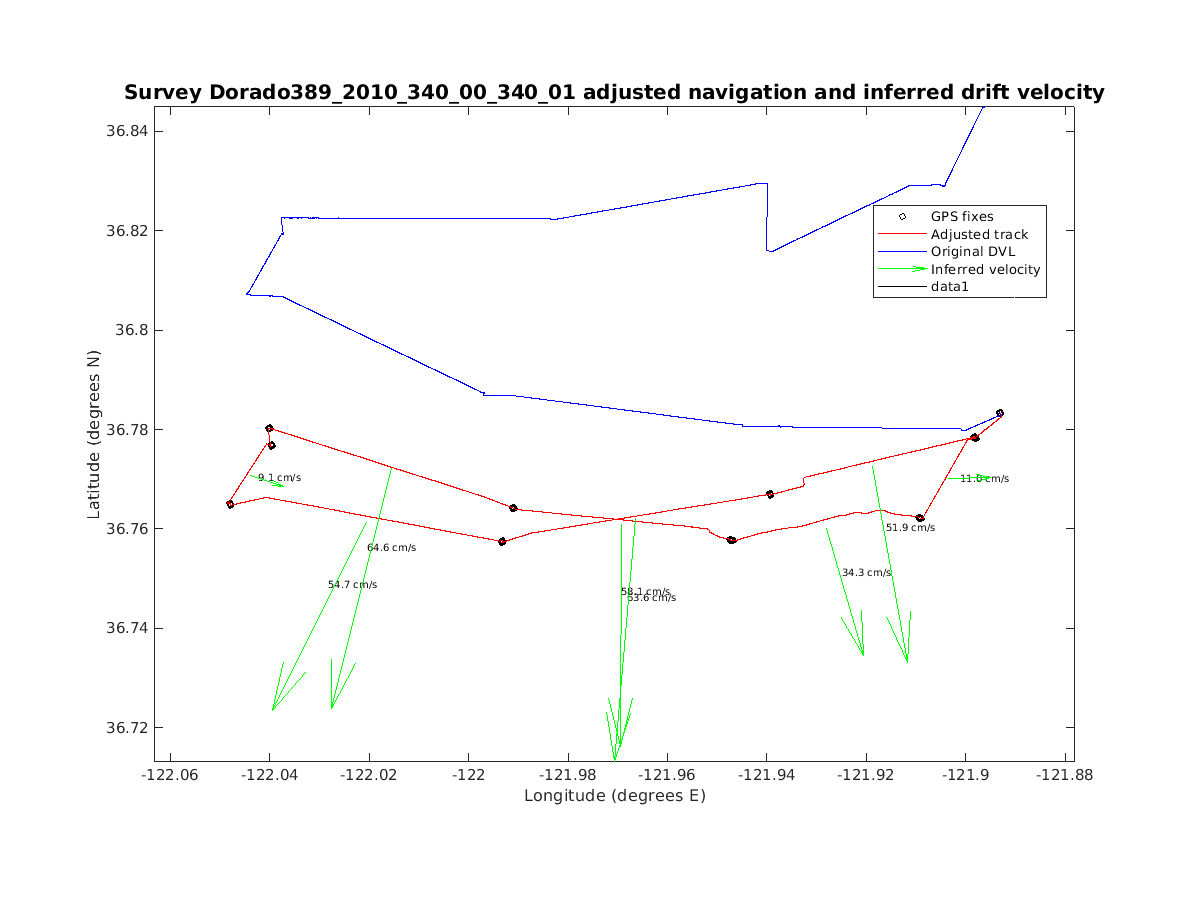Screen dimensions: 1188x900
Task: Click the 'data1' legend entry
Action: (951, 287)
